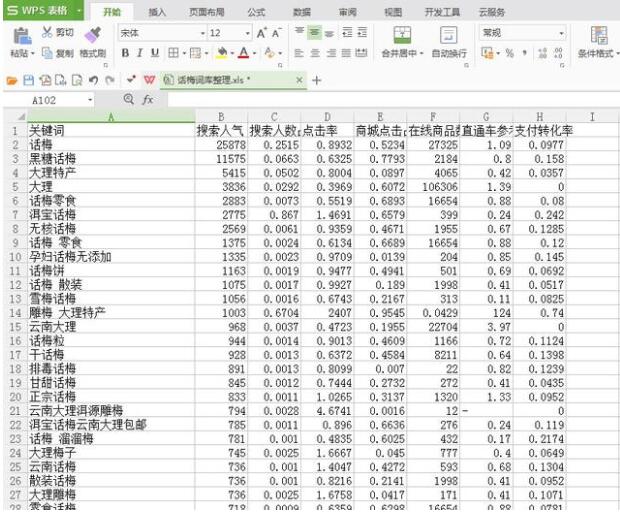Click the Paste icon
This screenshot has width=620, height=517.
[22, 36]
